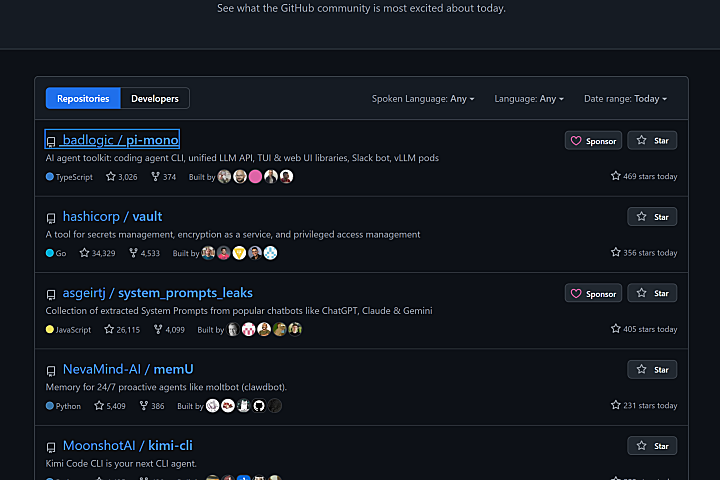Image resolution: width=720 pixels, height=480 pixels.
Task: Open last contributor avatar of system_prompts_leaks
Action: click(x=295, y=329)
